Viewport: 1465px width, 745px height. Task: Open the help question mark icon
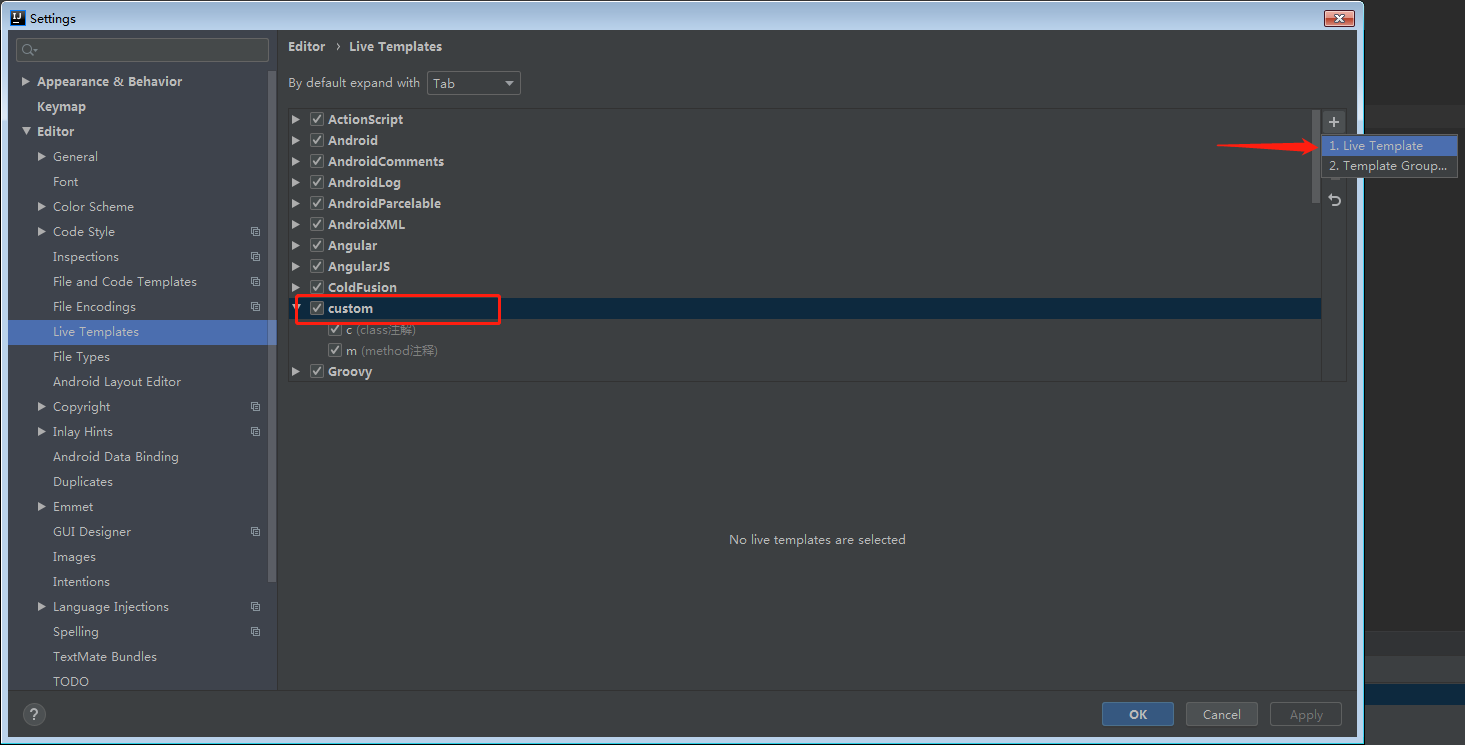point(34,714)
